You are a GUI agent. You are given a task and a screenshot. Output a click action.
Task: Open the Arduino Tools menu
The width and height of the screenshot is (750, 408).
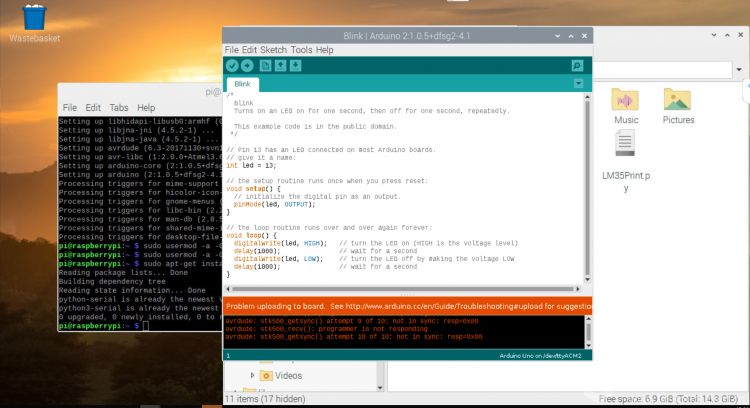pos(301,50)
